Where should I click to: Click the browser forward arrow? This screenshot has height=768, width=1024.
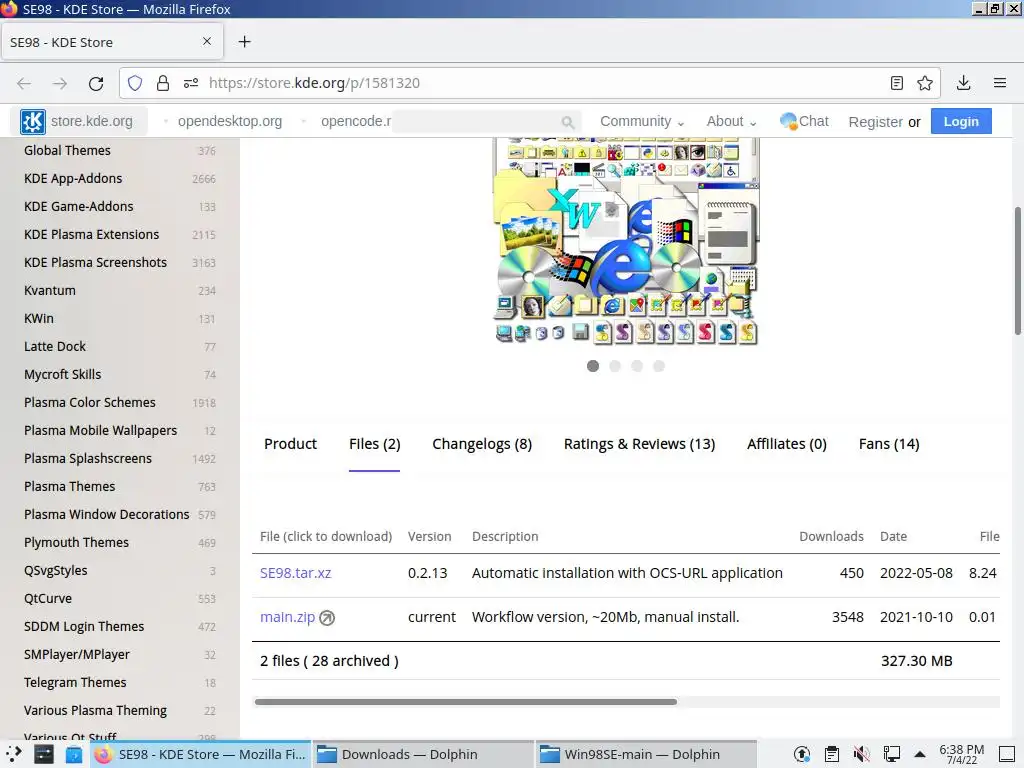60,83
